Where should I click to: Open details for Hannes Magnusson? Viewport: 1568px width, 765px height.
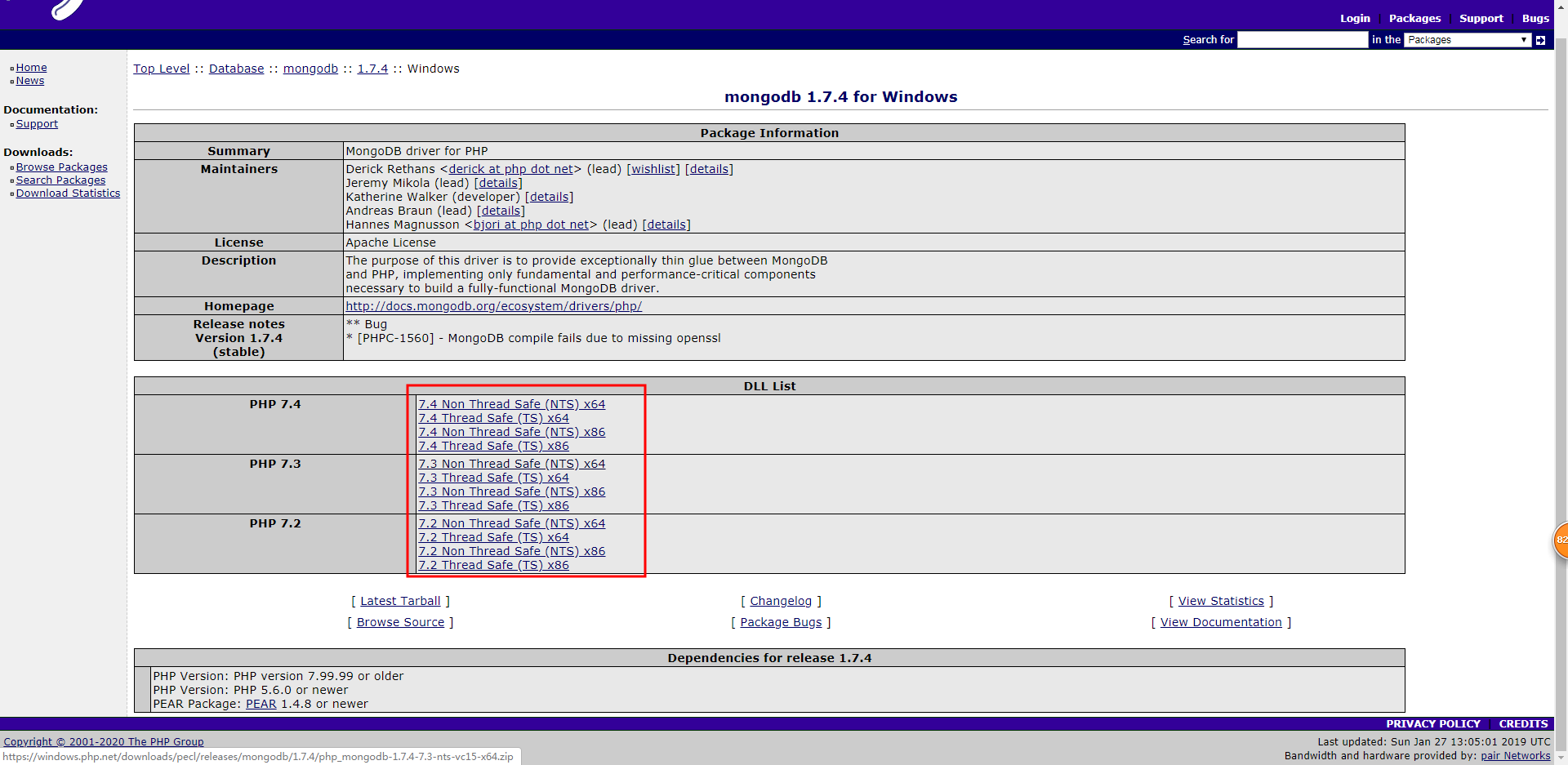pyautogui.click(x=666, y=225)
